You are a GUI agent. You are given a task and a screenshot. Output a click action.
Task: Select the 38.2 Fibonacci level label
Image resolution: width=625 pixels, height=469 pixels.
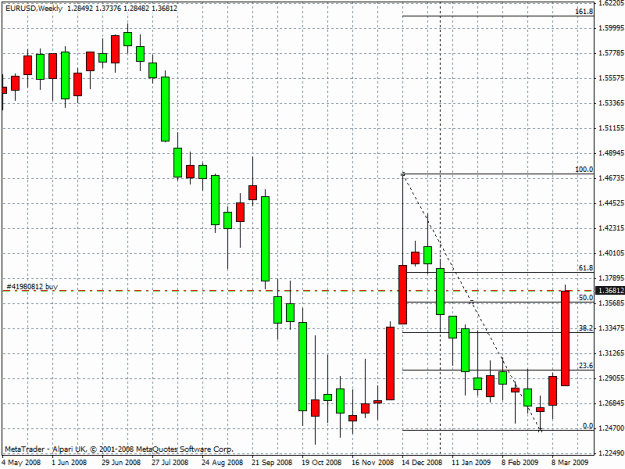(x=586, y=328)
